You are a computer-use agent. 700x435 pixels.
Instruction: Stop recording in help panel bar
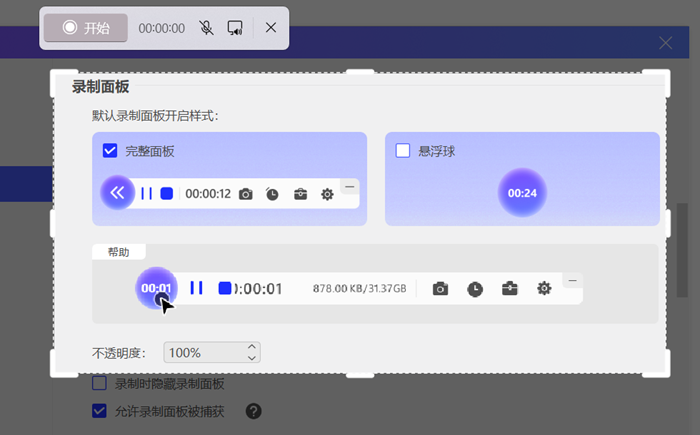point(225,288)
